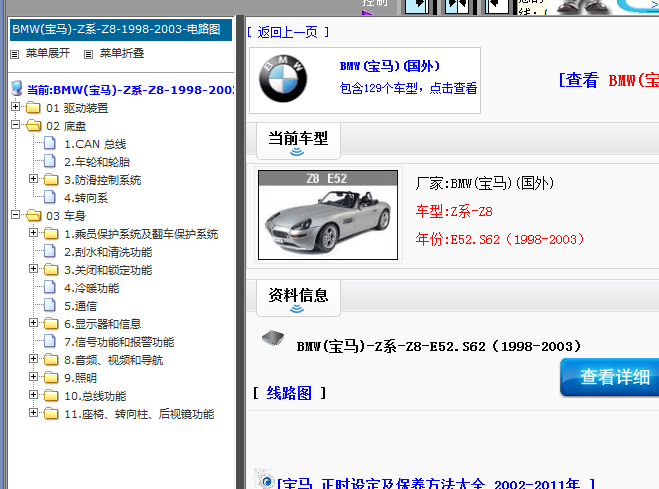Screen dimensions: 659x489
Task: Expand the 01 驱动装置 node
Action: coord(16,107)
